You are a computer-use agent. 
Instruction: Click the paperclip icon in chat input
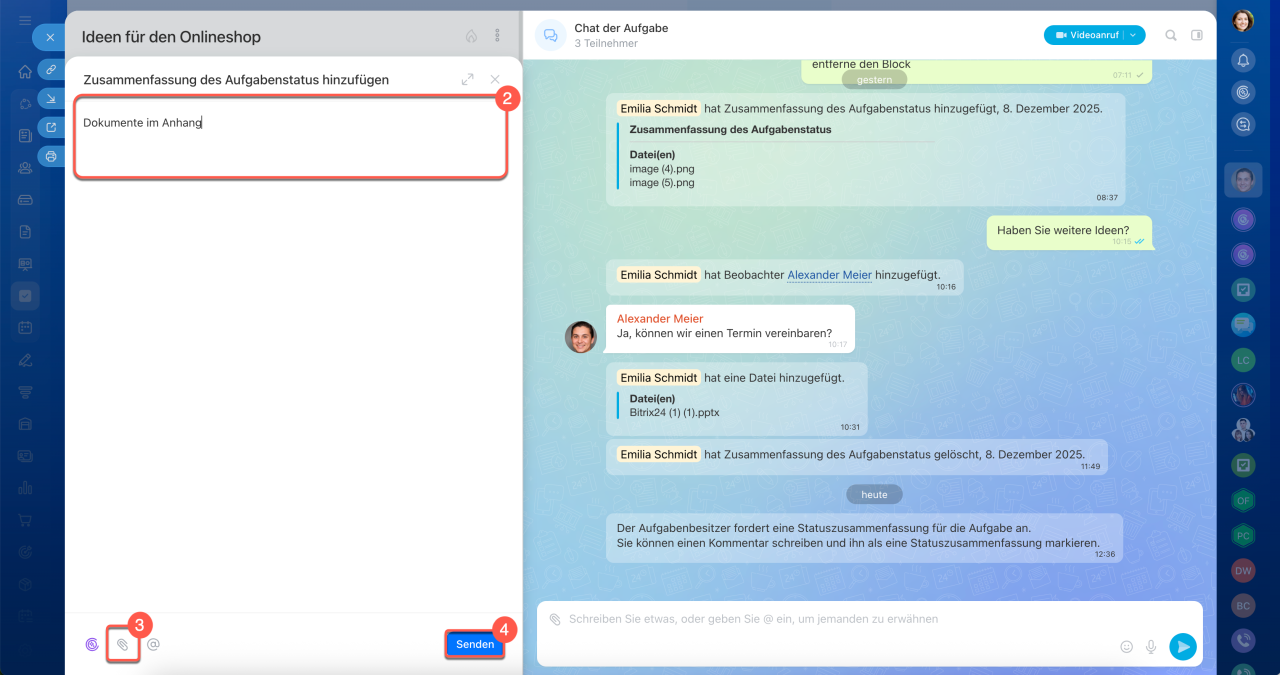555,619
